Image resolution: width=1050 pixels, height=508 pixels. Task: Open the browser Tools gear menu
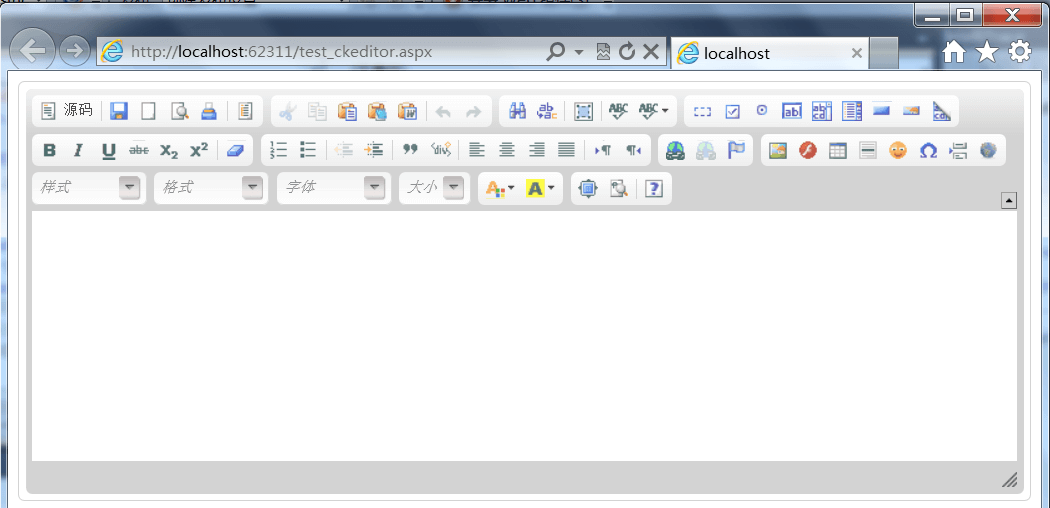(1019, 52)
